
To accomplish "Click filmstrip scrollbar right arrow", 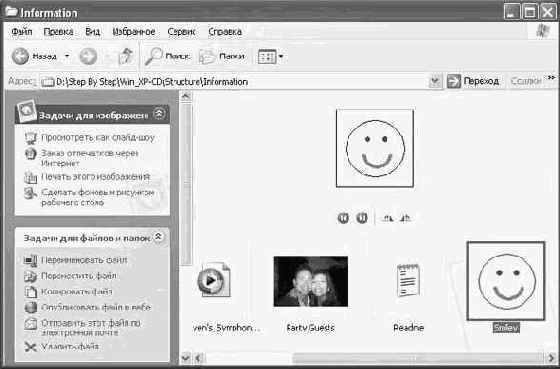I will pos(551,357).
